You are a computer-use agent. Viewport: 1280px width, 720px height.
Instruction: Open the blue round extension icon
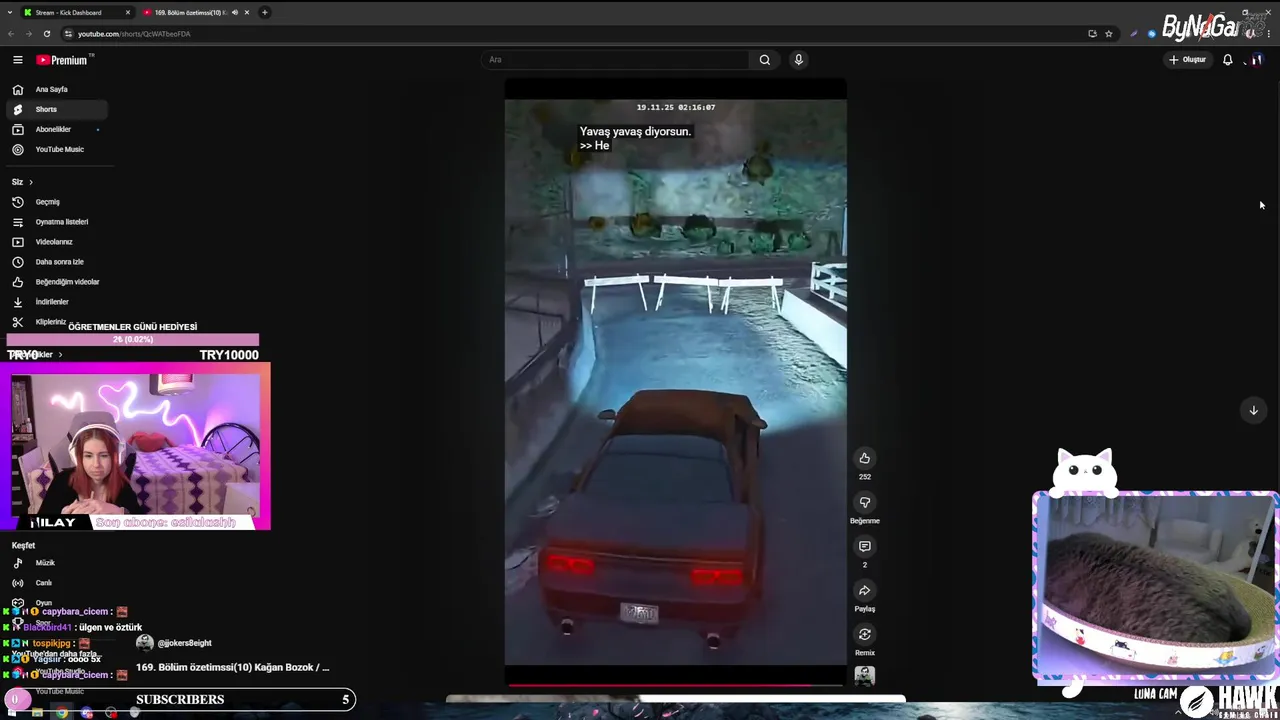click(x=1152, y=33)
